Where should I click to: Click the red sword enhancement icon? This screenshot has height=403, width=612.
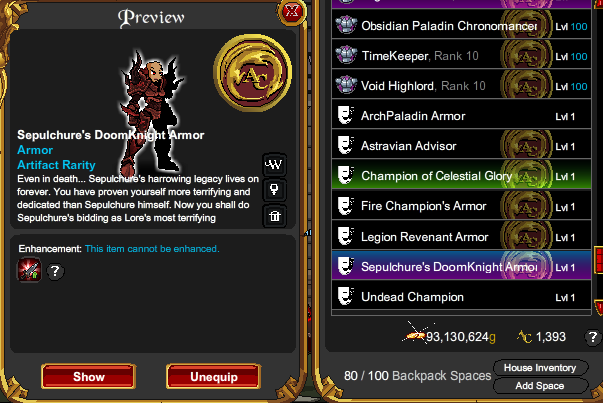[29, 270]
